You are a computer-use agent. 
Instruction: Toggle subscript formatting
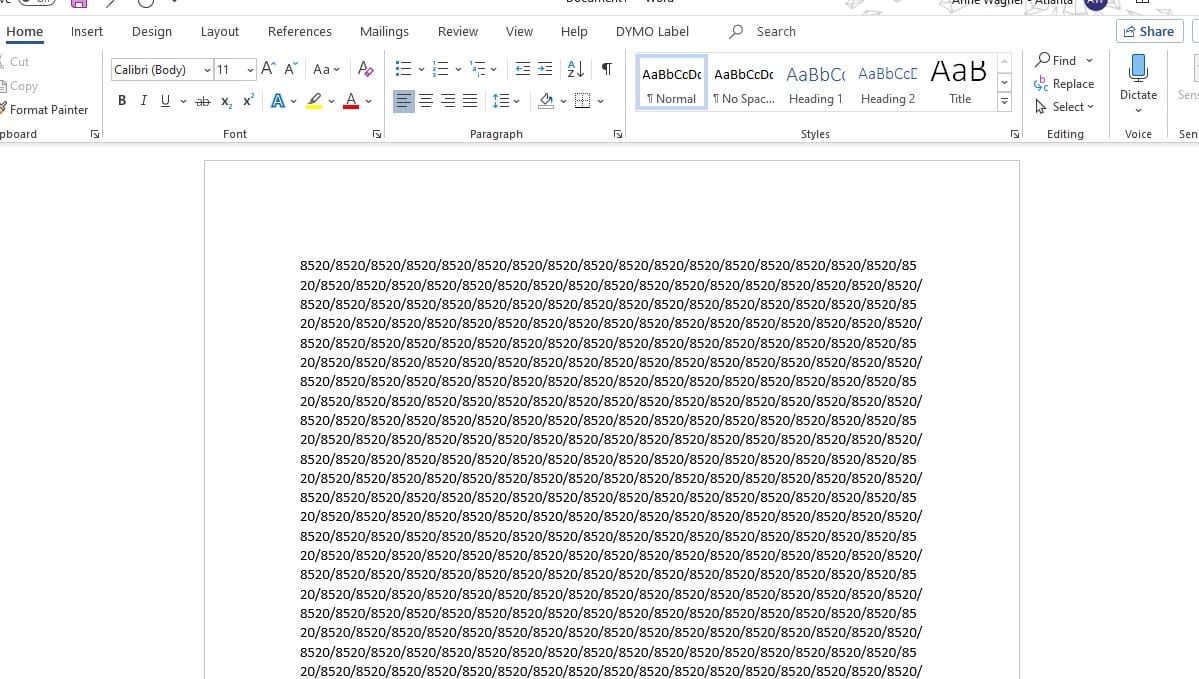click(226, 101)
